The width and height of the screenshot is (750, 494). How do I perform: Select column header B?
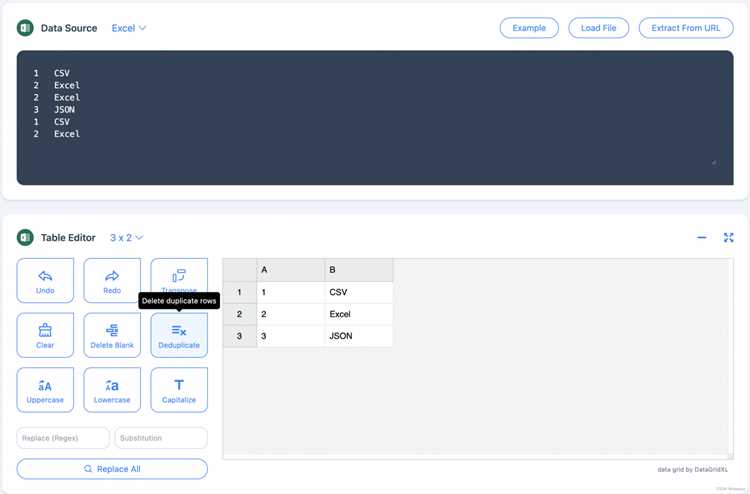359,270
